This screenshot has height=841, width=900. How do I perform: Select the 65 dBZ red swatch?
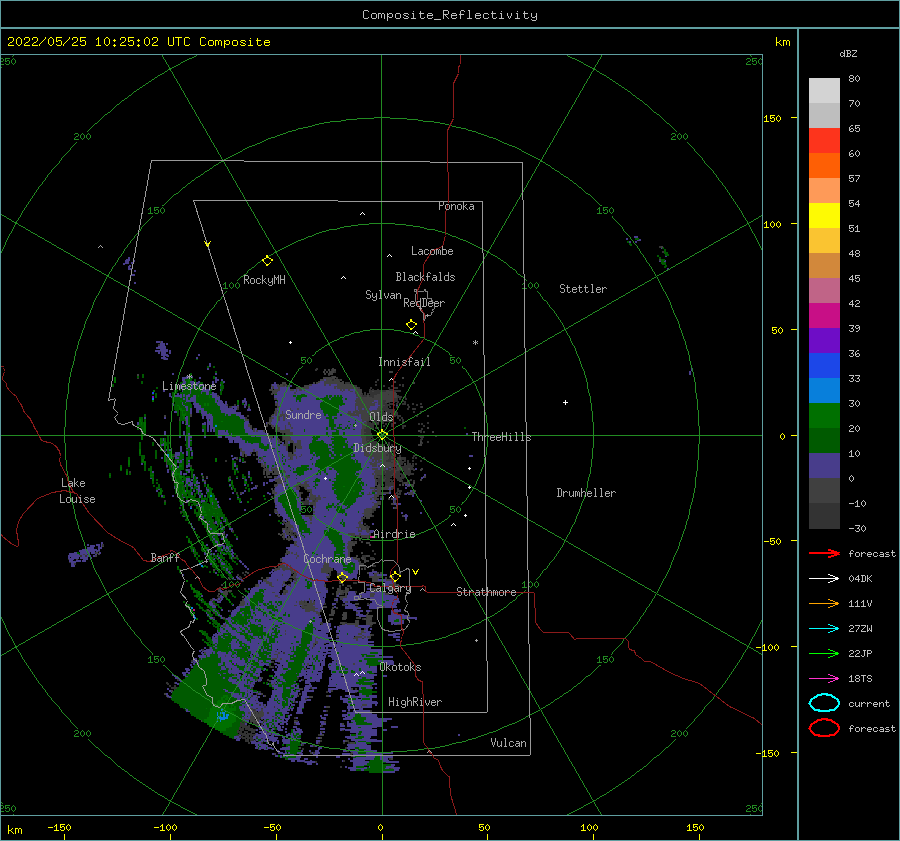(824, 141)
